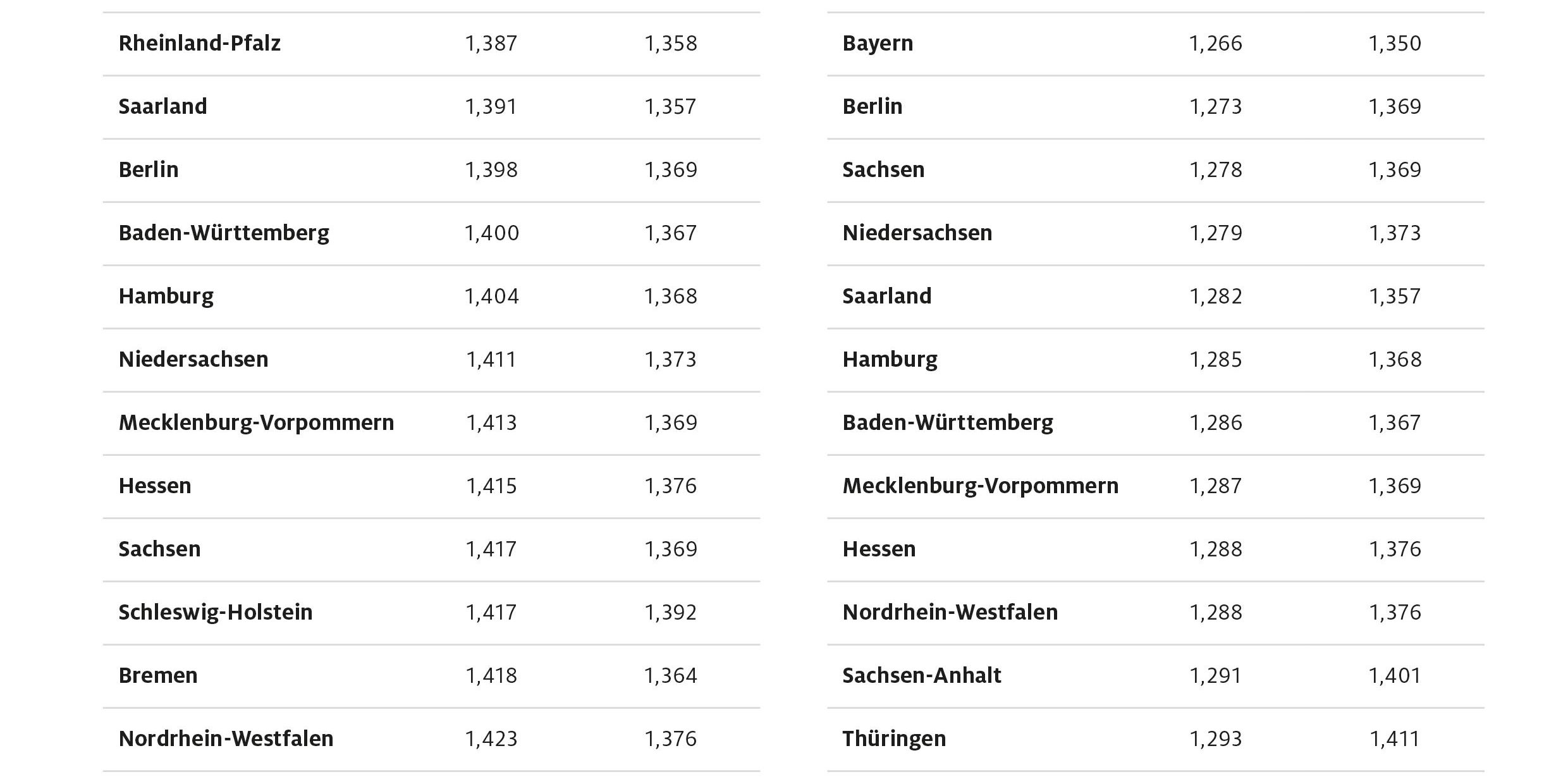Click the value 1,387 for Rheinland-Pfalz
The width and height of the screenshot is (1568, 784).
491,43
